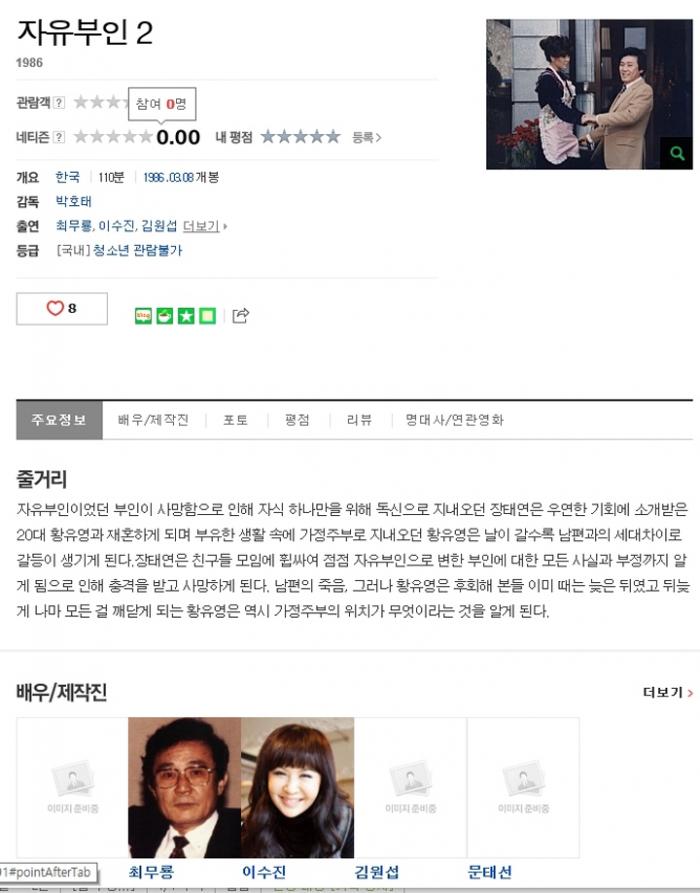Open the 포토 tab
This screenshot has width=700, height=893.
(235, 420)
